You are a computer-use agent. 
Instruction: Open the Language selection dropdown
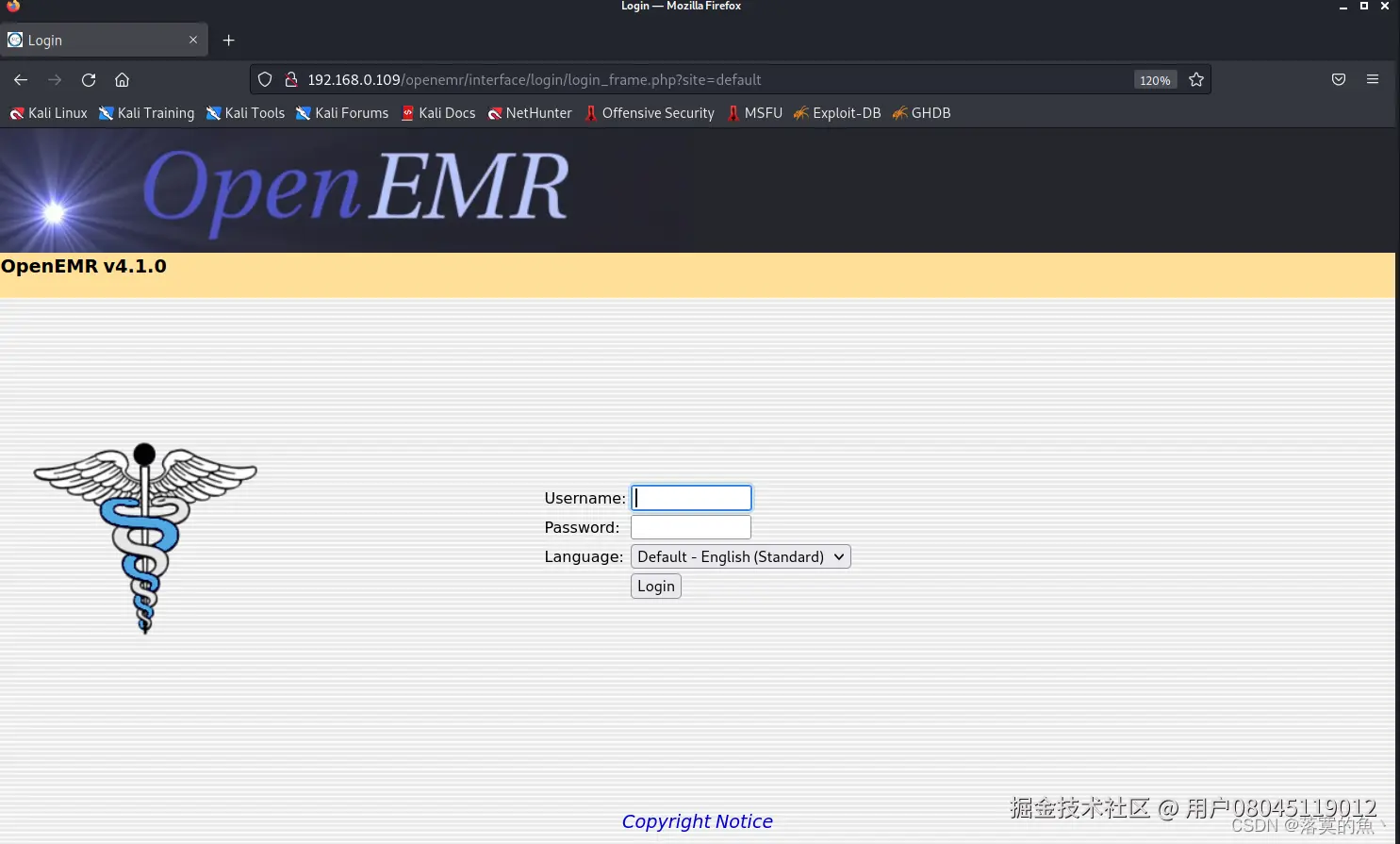[x=740, y=556]
